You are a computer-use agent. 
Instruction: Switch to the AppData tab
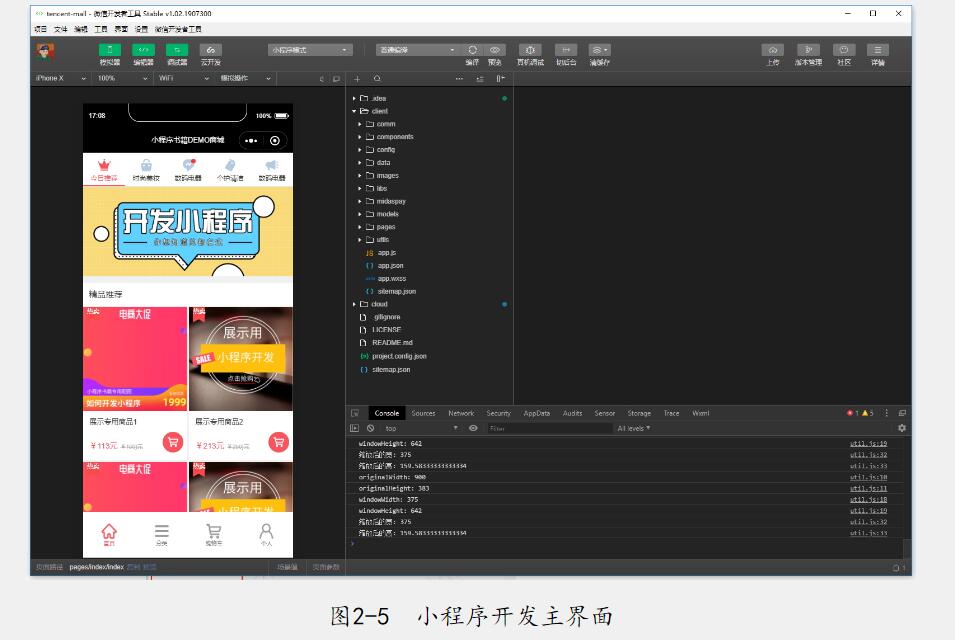(536, 413)
